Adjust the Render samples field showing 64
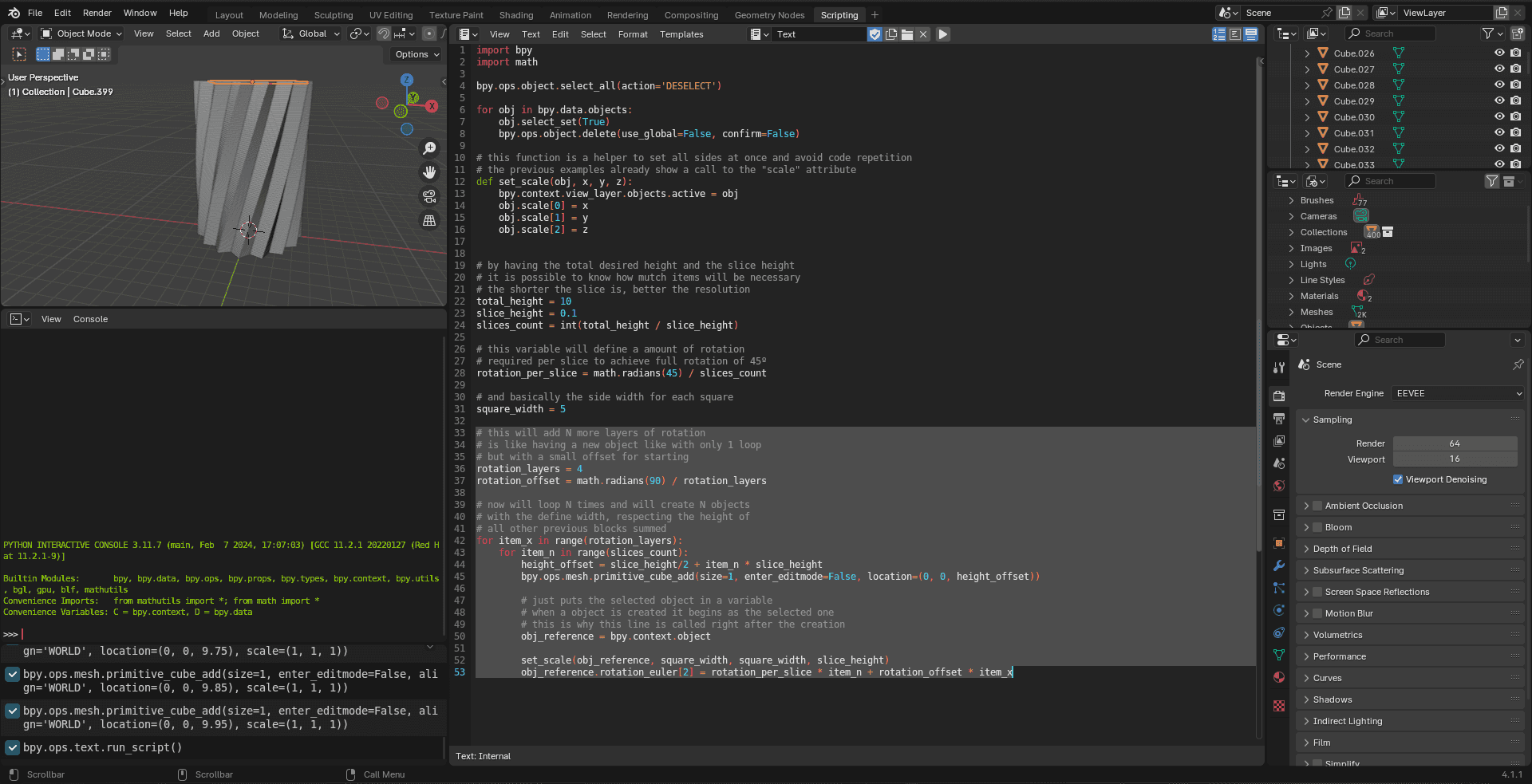This screenshot has width=1532, height=784. click(1454, 443)
